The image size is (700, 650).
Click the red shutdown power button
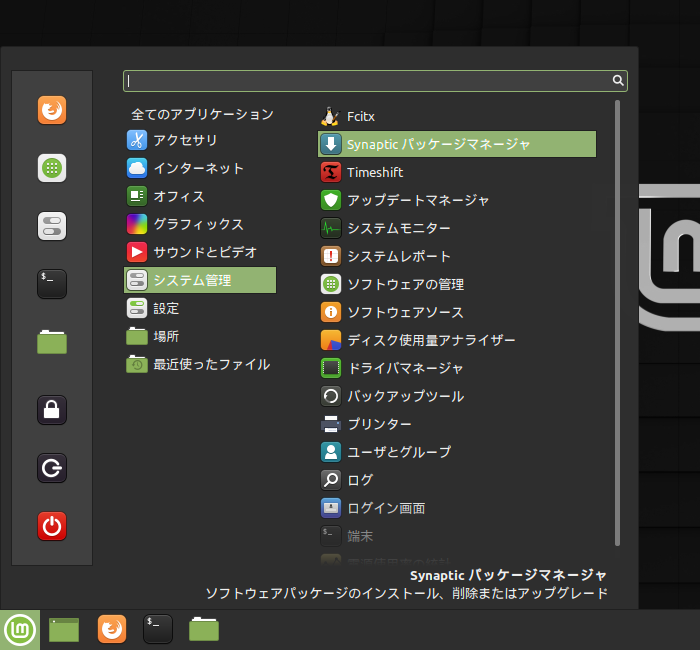(x=52, y=526)
